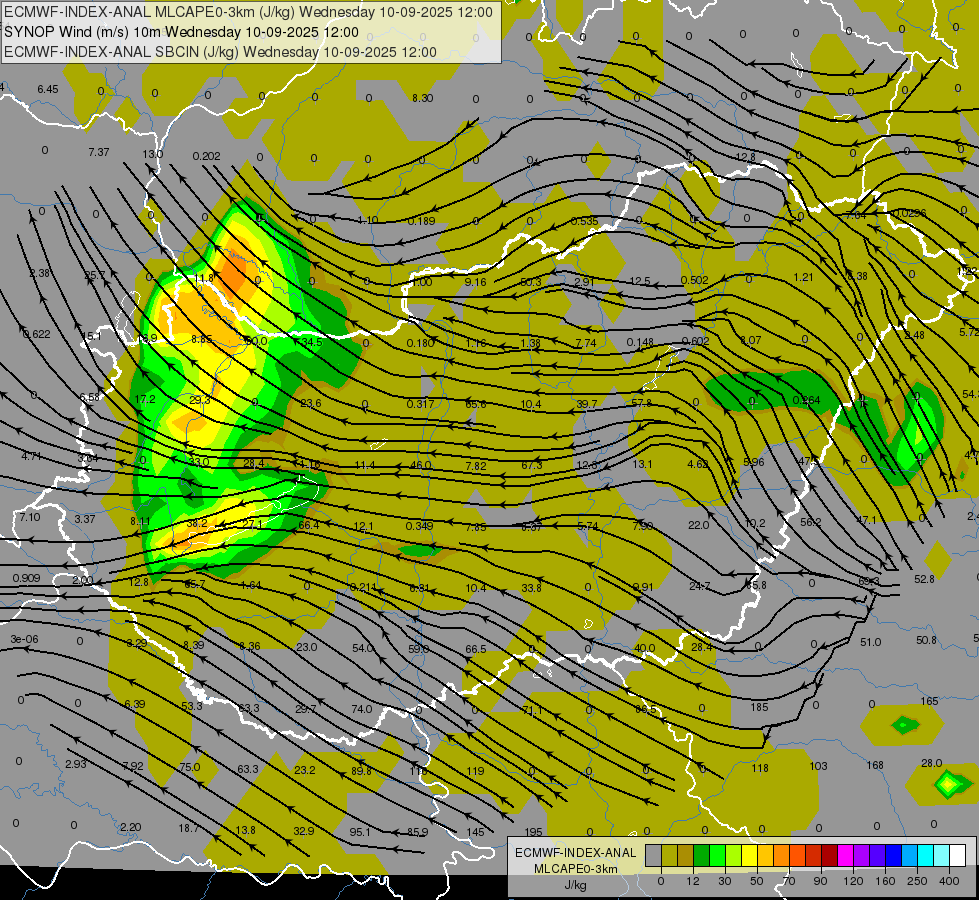Click the pure blue legend swatch
The image size is (979, 900).
pos(893,855)
